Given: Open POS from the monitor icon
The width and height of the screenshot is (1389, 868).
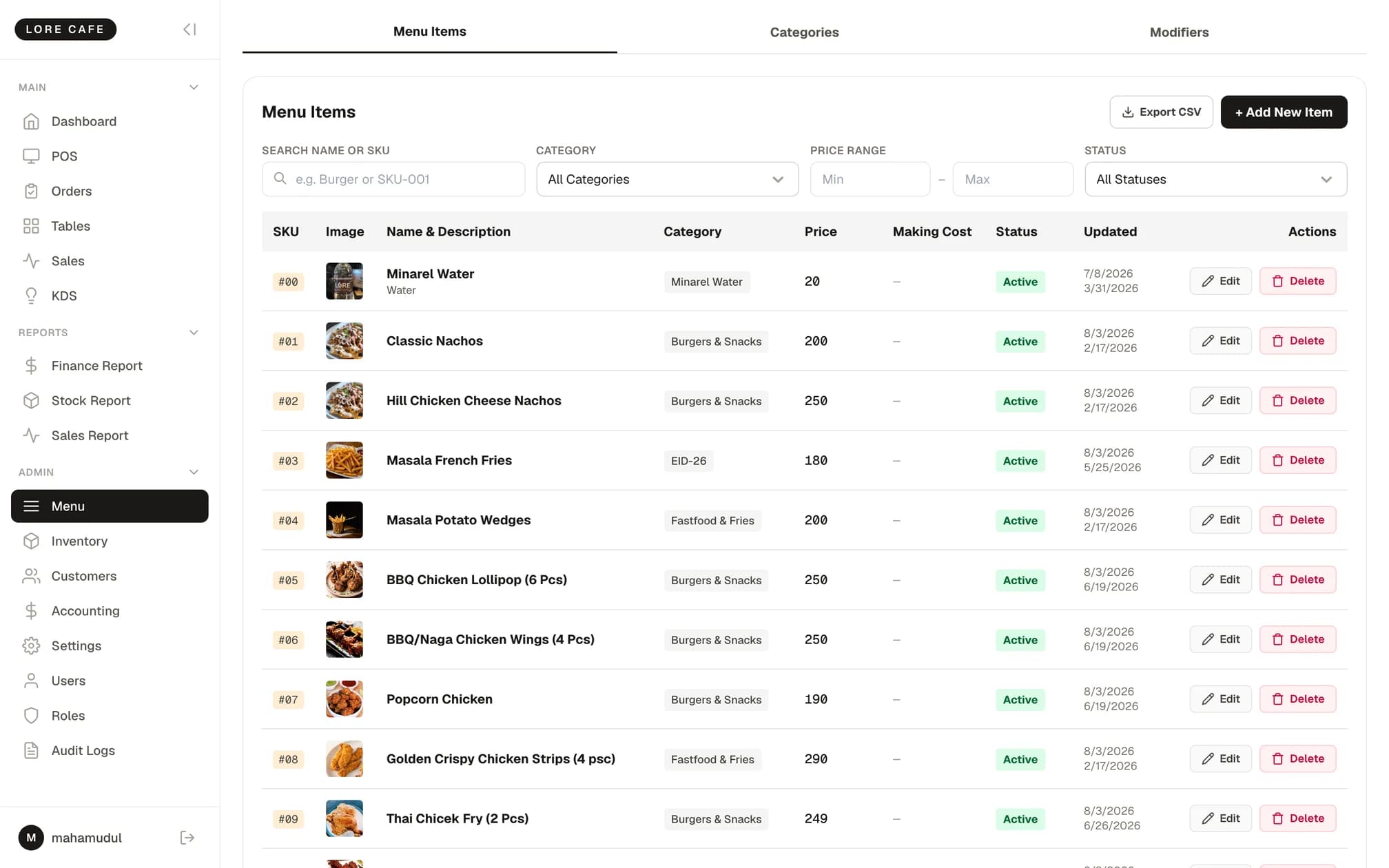Looking at the screenshot, I should (x=31, y=156).
